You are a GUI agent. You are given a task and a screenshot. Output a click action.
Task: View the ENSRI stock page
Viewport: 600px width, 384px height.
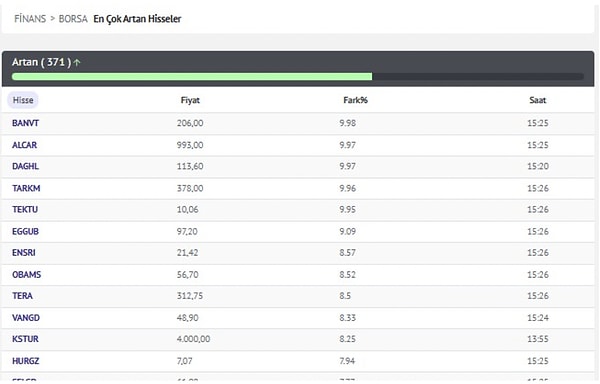click(24, 253)
